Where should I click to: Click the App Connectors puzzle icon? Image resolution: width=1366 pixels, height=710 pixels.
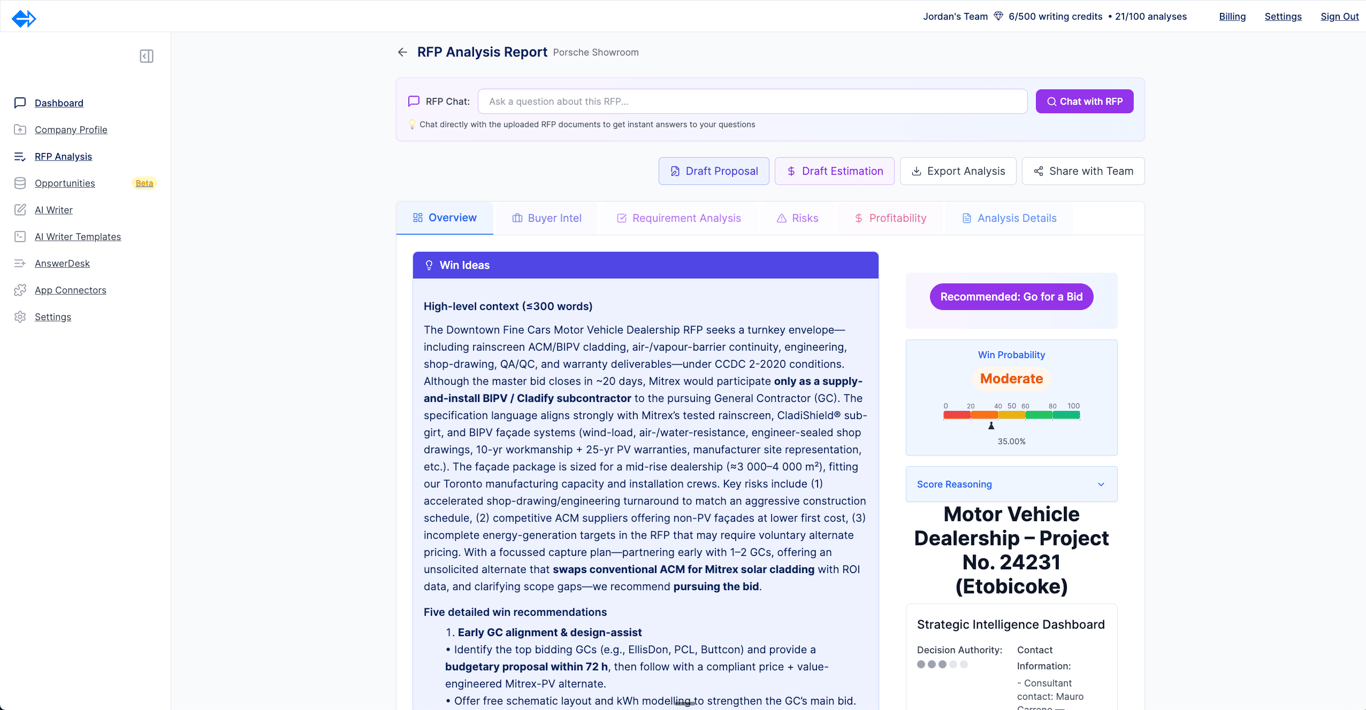click(20, 290)
